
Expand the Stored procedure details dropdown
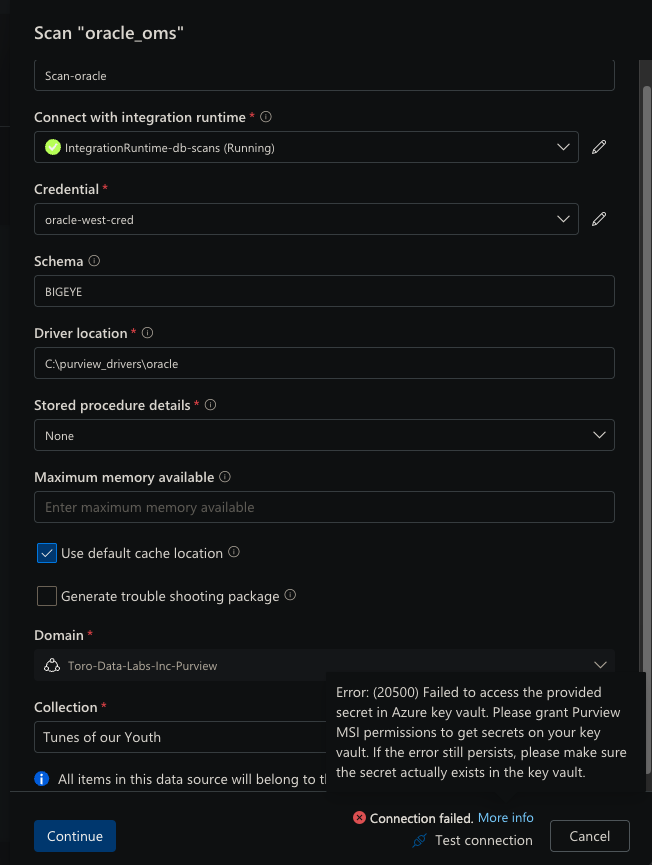tap(599, 435)
